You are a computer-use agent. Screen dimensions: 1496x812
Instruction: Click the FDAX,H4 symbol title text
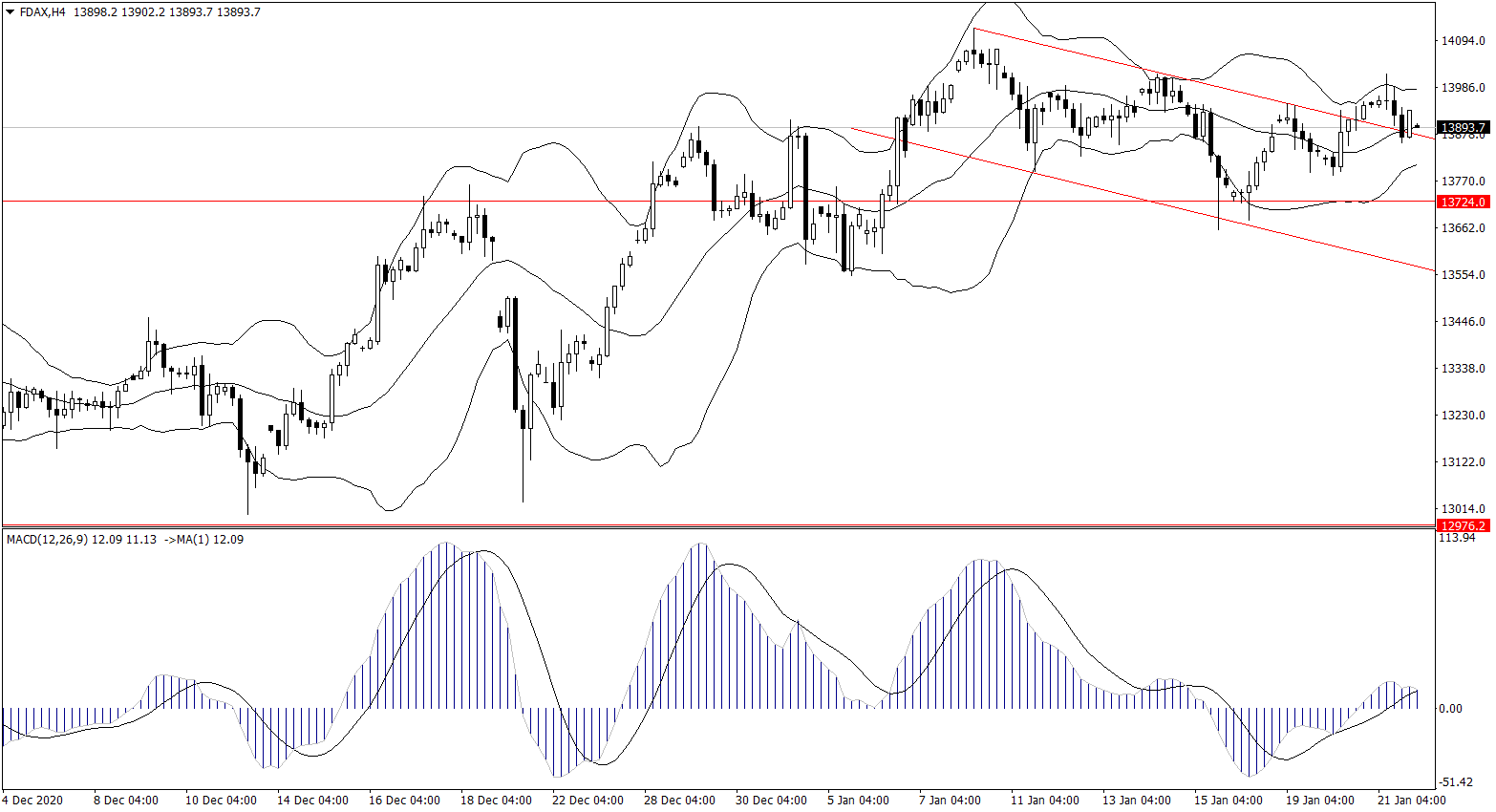click(42, 12)
